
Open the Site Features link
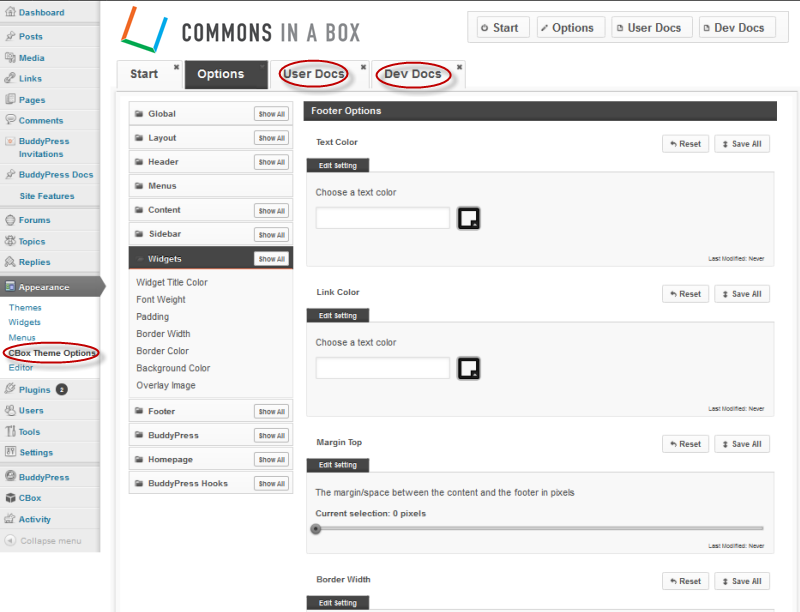pyautogui.click(x=47, y=196)
